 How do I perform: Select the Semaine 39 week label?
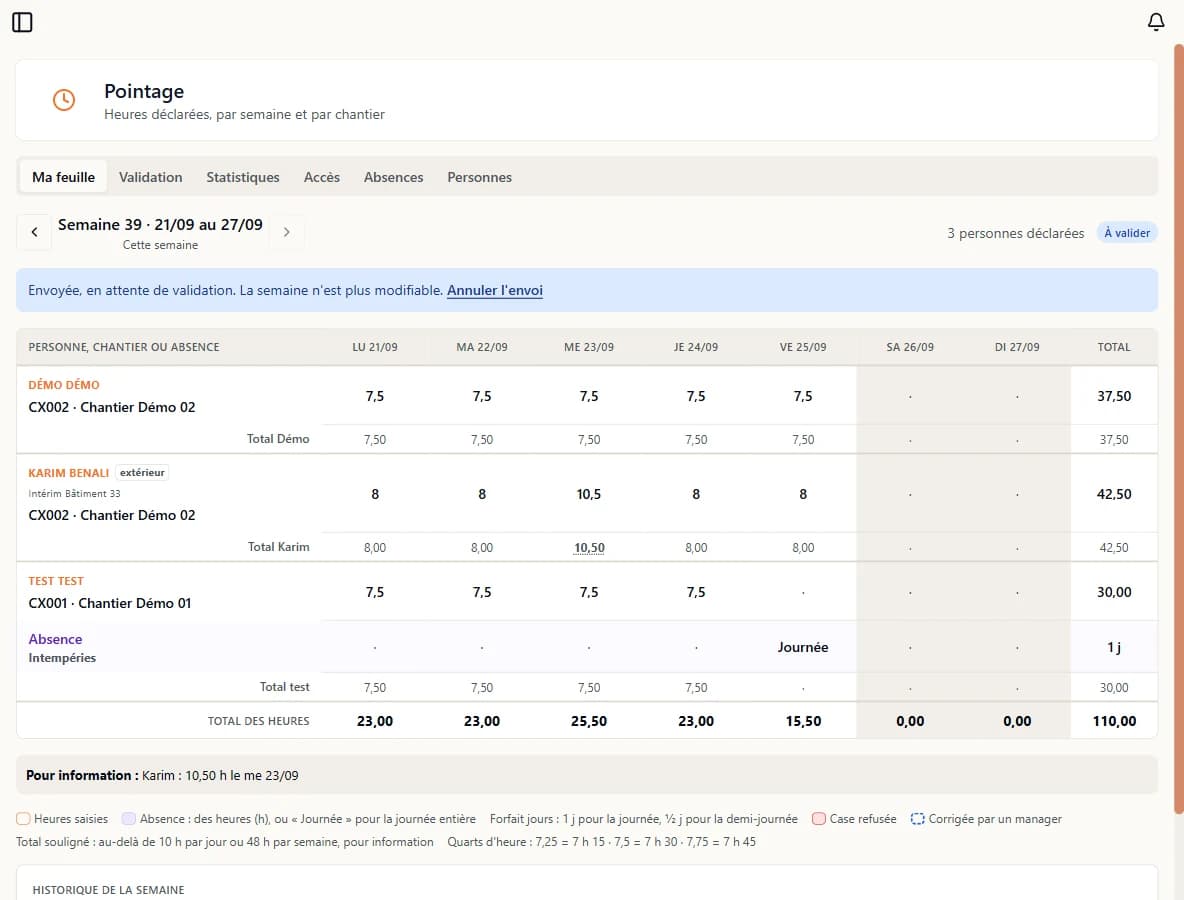[x=160, y=225]
